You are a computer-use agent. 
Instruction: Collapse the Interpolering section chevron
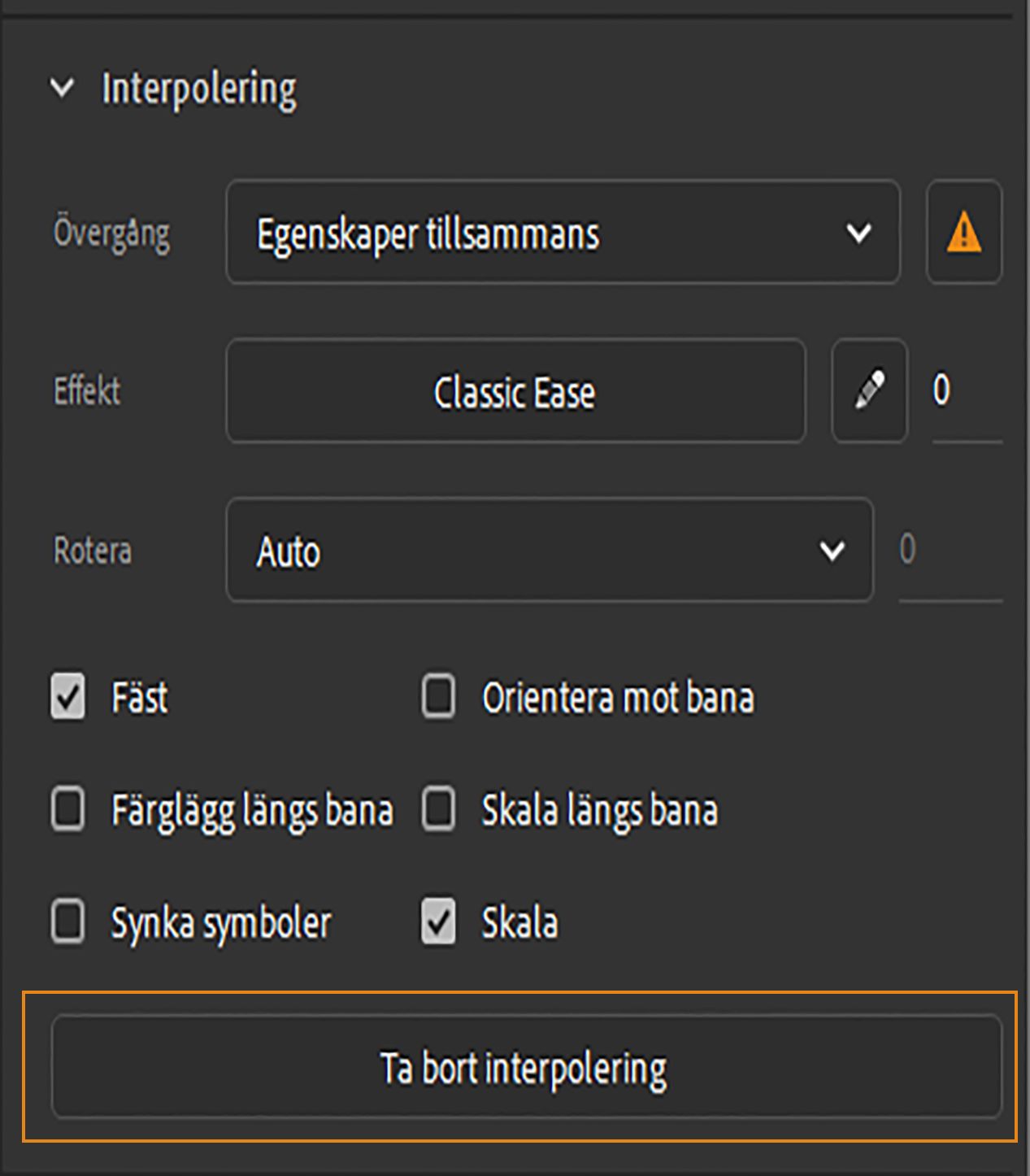pos(62,88)
